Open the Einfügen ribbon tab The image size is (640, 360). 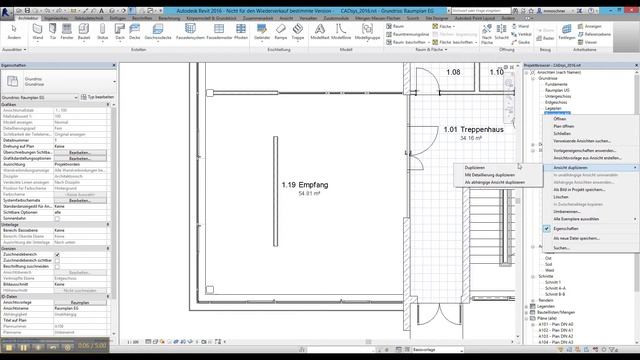point(118,18)
